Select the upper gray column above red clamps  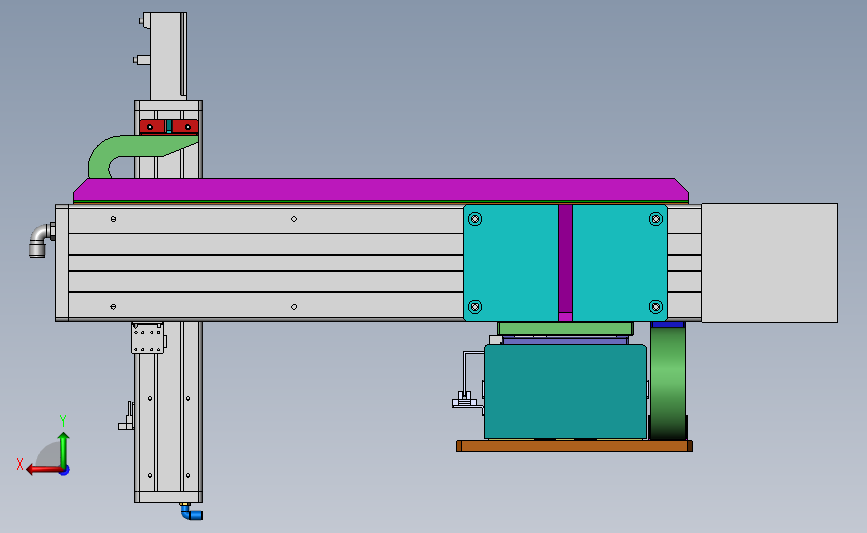pyautogui.click(x=168, y=56)
